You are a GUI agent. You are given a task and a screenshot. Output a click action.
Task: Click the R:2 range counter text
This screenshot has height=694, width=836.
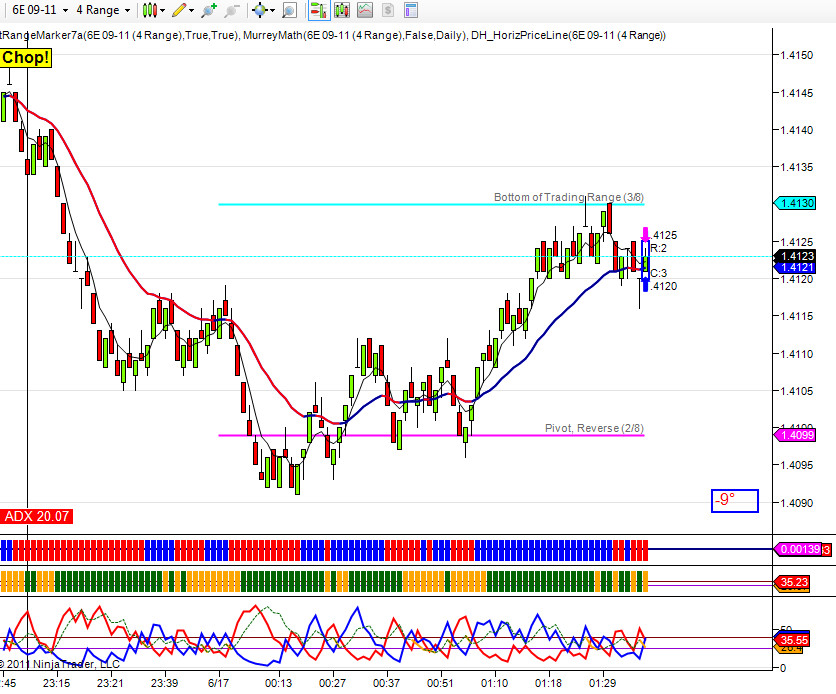pyautogui.click(x=658, y=248)
